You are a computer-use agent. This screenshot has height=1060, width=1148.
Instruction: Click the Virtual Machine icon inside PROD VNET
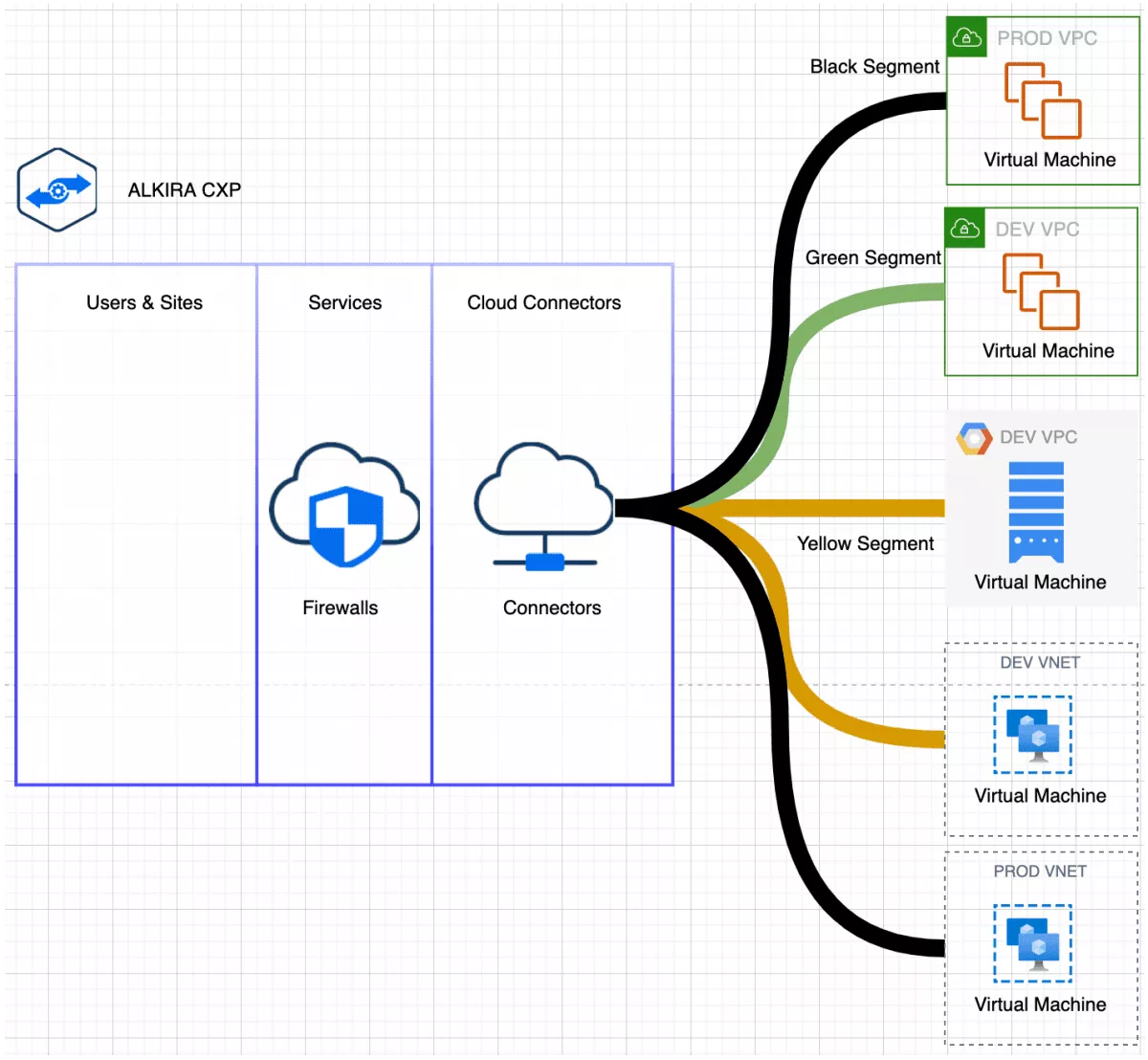coord(1033,944)
